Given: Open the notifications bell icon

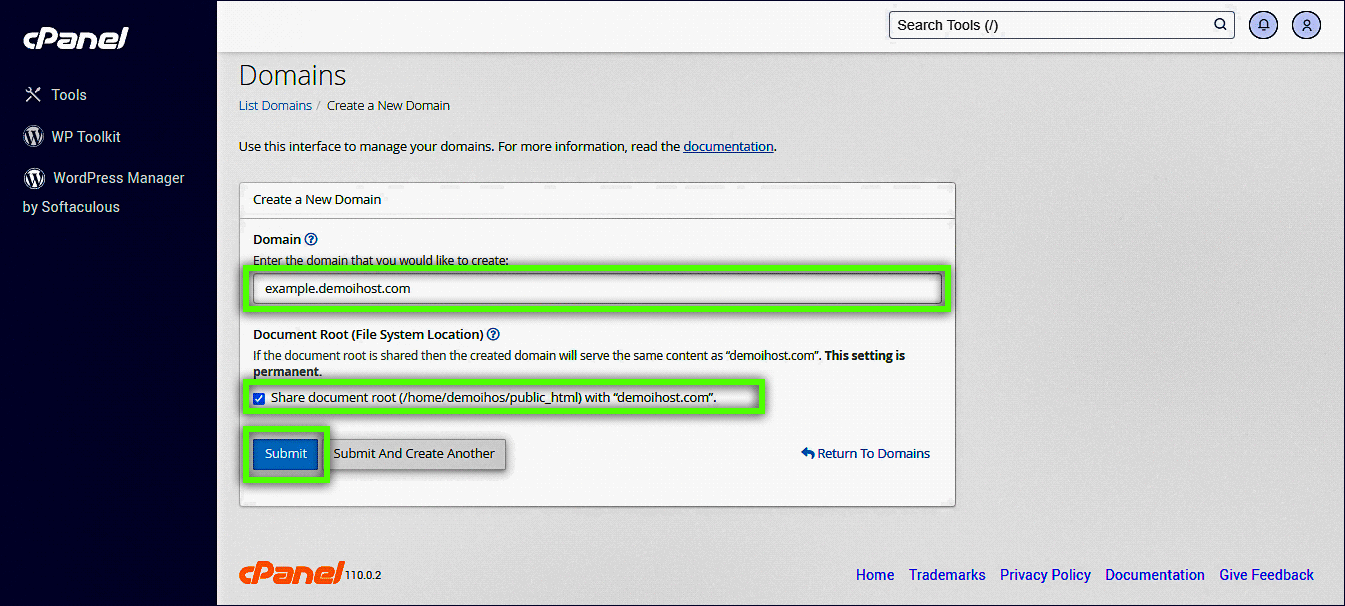Looking at the screenshot, I should pyautogui.click(x=1263, y=25).
